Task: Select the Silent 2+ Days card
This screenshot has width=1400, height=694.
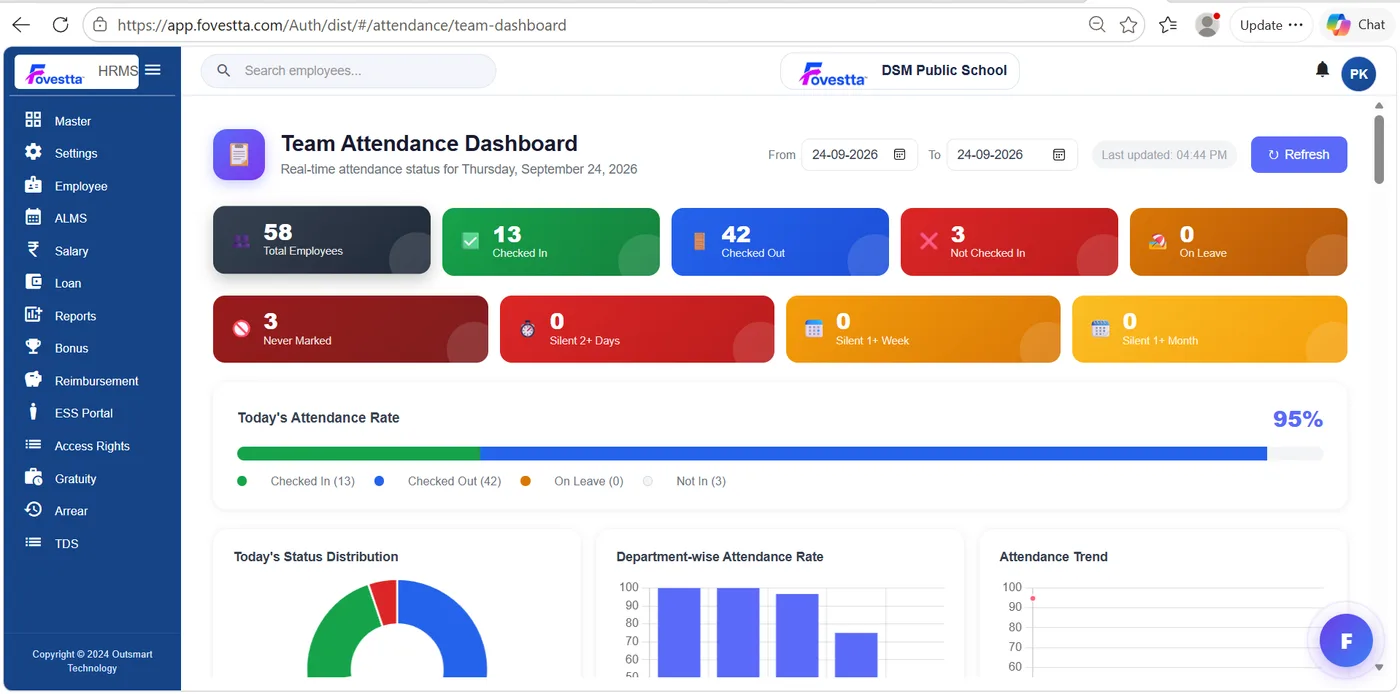Action: (637, 329)
